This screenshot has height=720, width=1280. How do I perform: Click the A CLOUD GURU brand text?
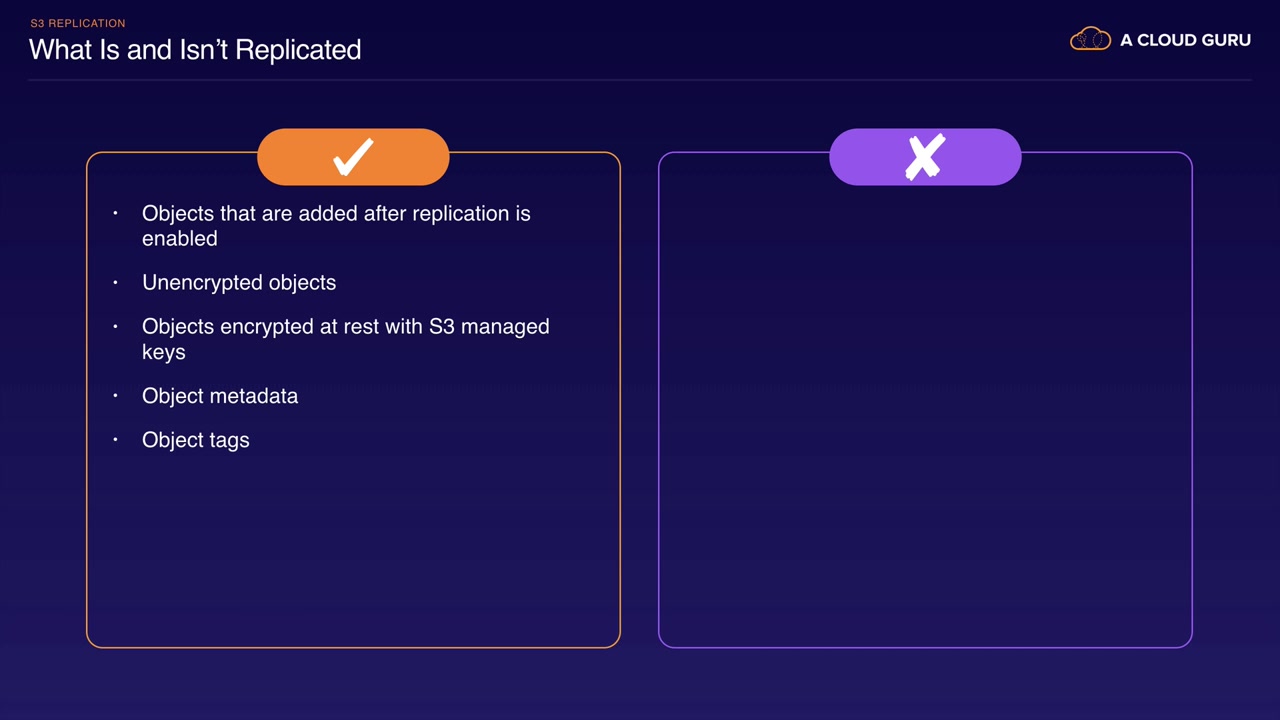click(x=1185, y=41)
